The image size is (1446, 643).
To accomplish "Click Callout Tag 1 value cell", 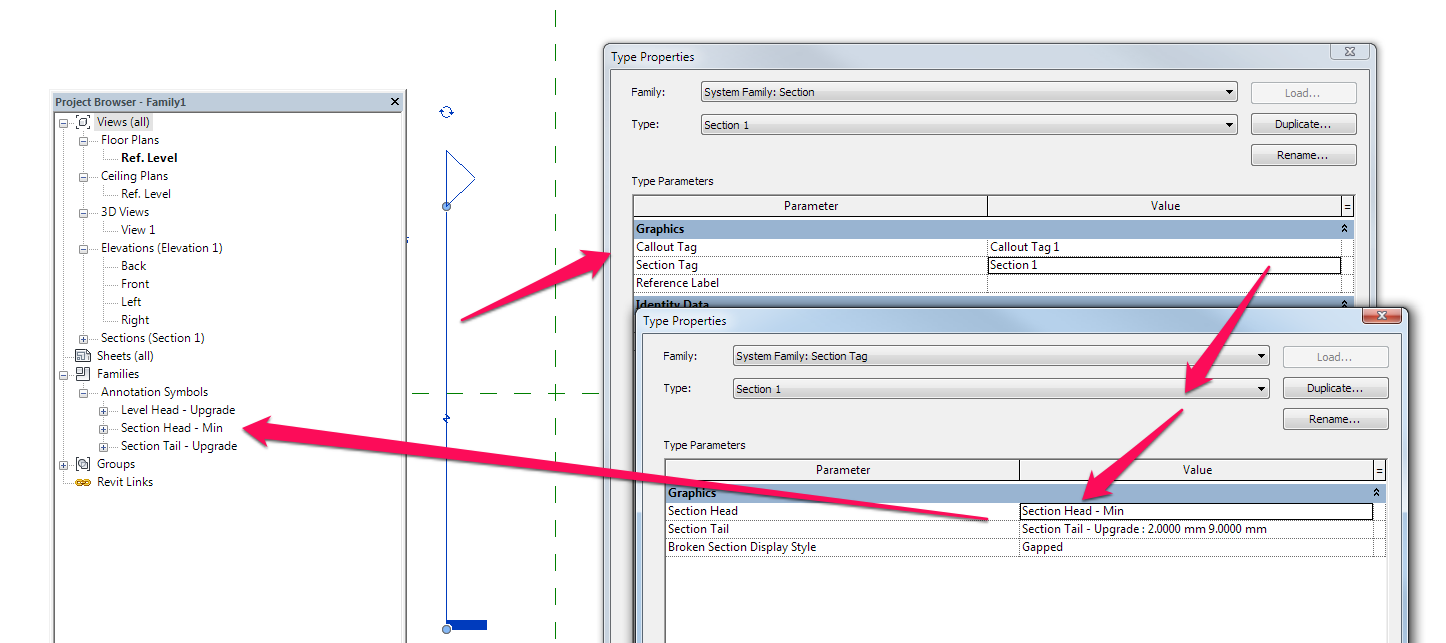I will point(1164,247).
